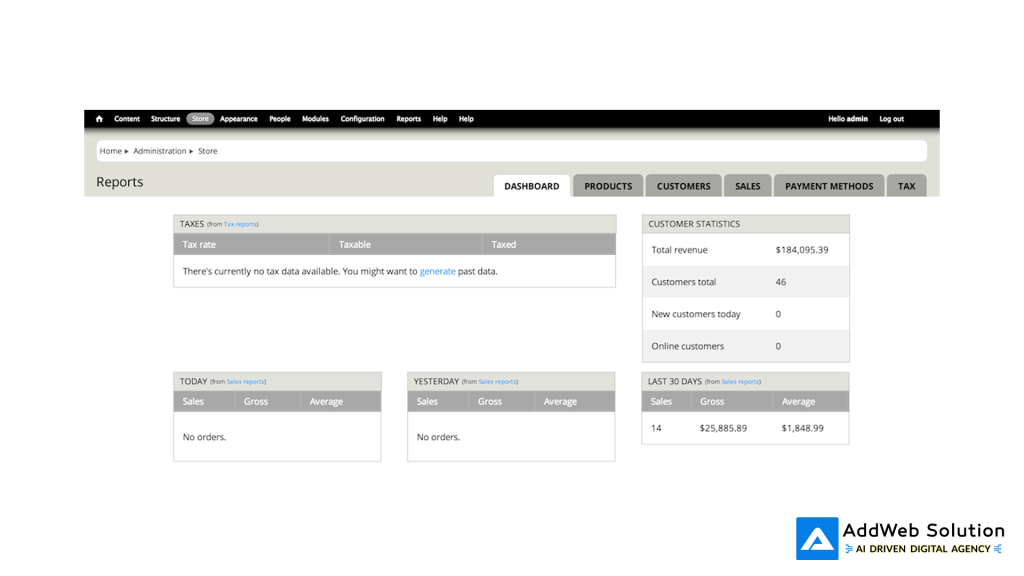Image resolution: width=1024 pixels, height=576 pixels.
Task: Select the Dashboard tab
Action: [x=531, y=185]
